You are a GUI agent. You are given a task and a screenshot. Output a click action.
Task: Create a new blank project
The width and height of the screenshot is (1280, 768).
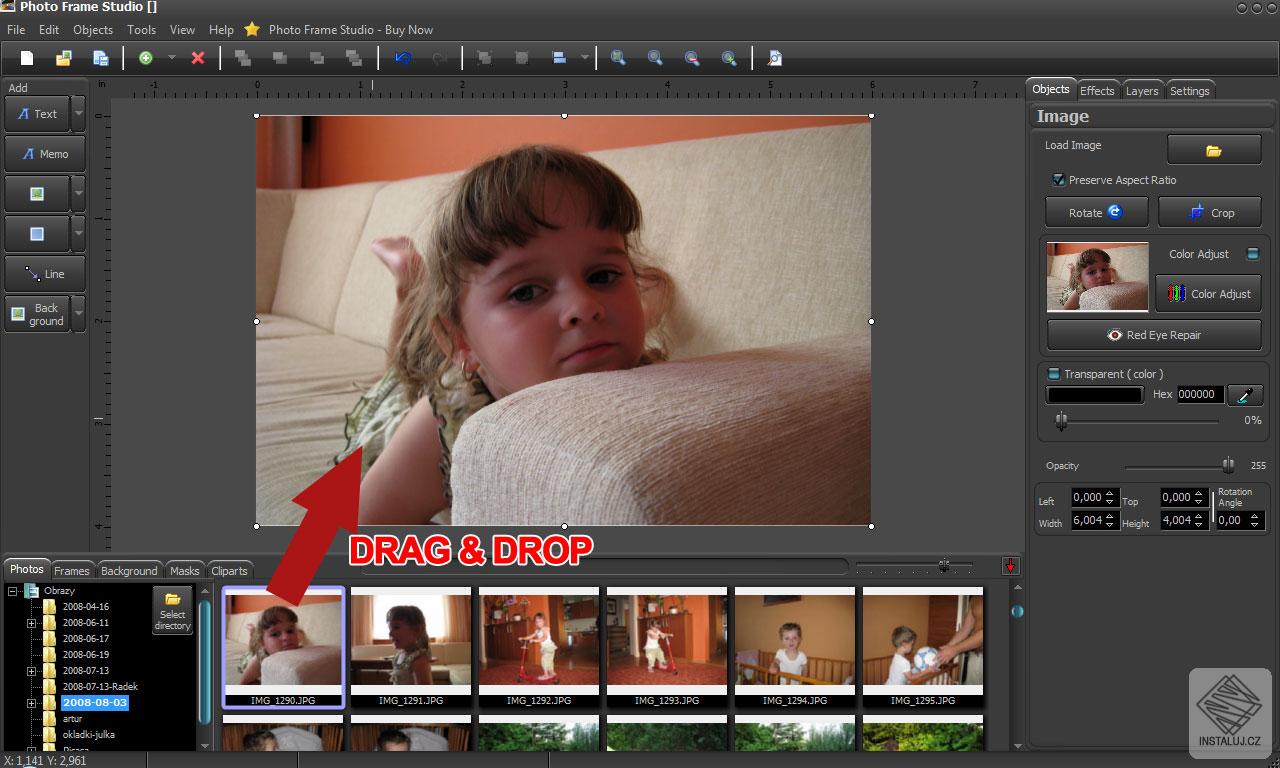tap(27, 58)
